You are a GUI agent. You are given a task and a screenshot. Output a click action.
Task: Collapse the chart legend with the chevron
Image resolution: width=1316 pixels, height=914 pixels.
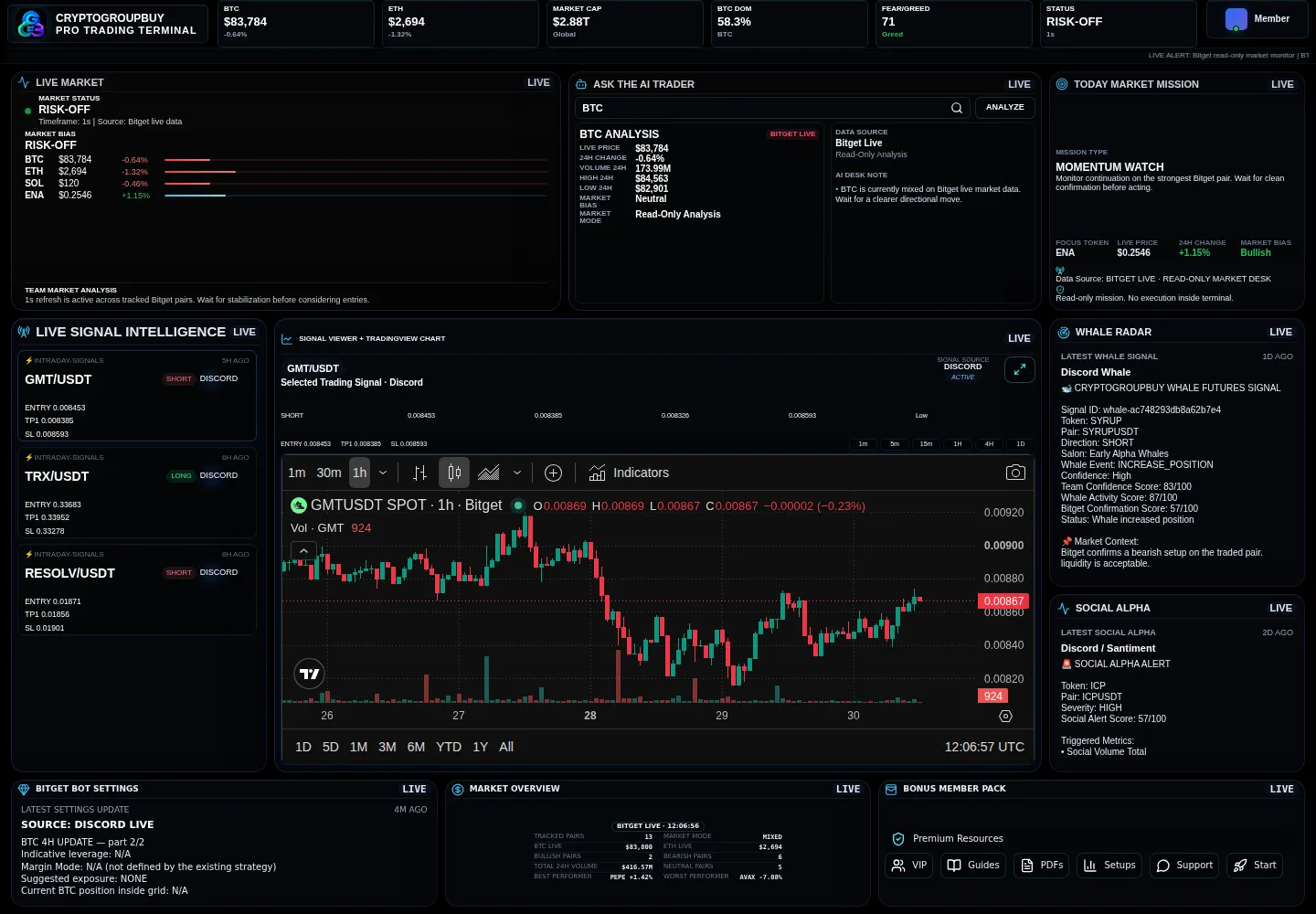[x=303, y=550]
